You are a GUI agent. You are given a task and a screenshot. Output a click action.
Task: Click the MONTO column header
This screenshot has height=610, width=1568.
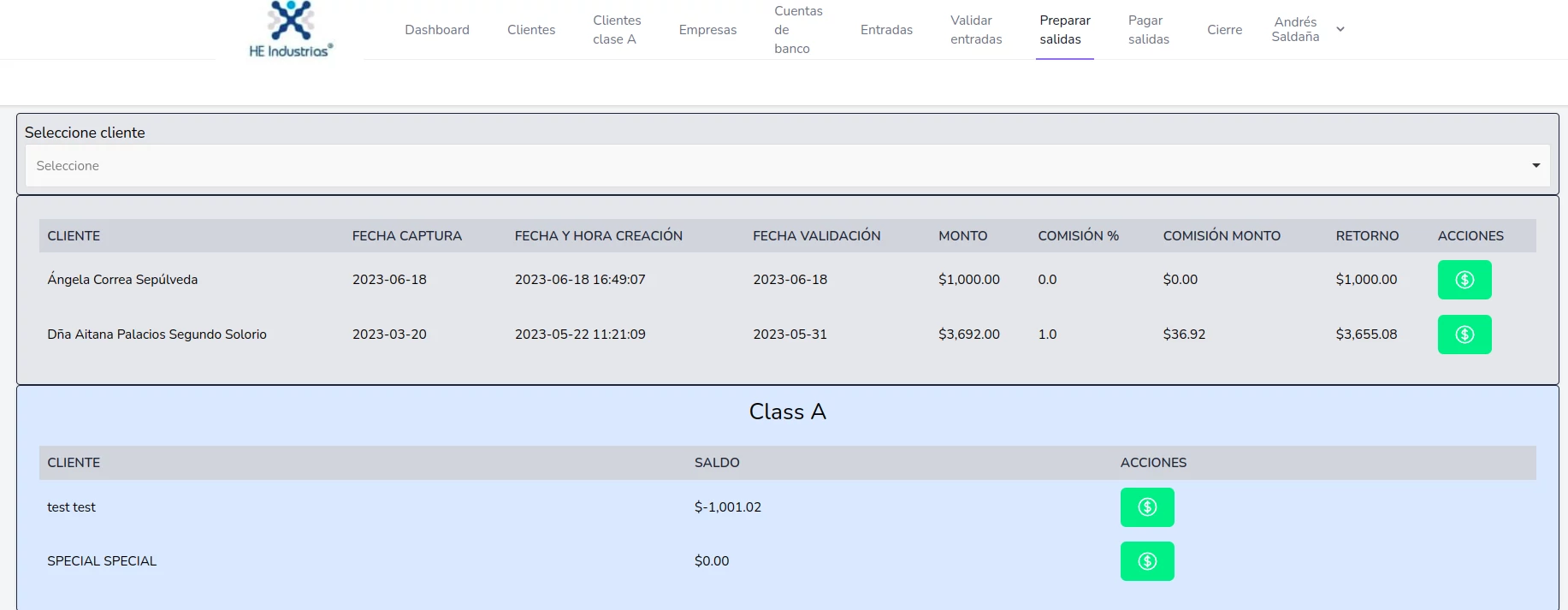coord(962,236)
